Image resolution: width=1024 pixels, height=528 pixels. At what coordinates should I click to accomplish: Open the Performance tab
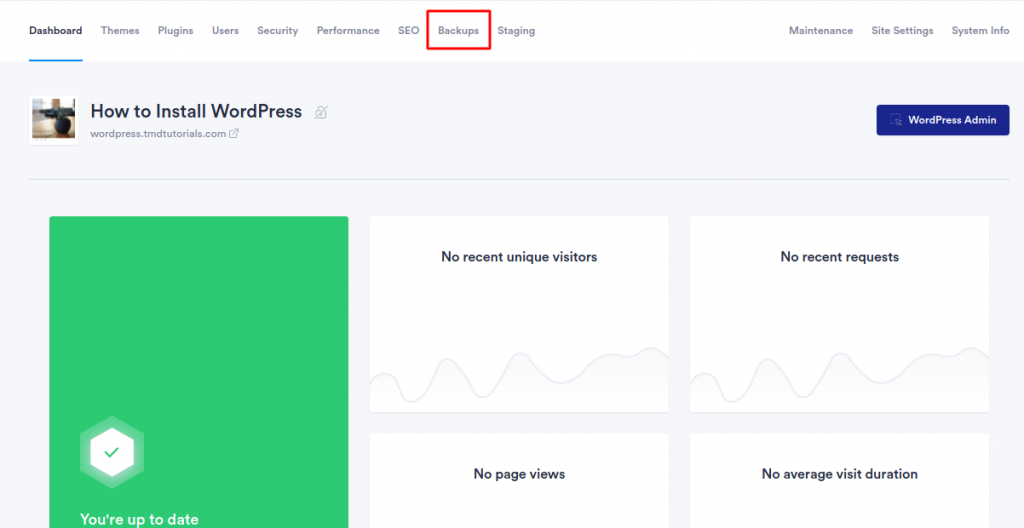pyautogui.click(x=348, y=31)
